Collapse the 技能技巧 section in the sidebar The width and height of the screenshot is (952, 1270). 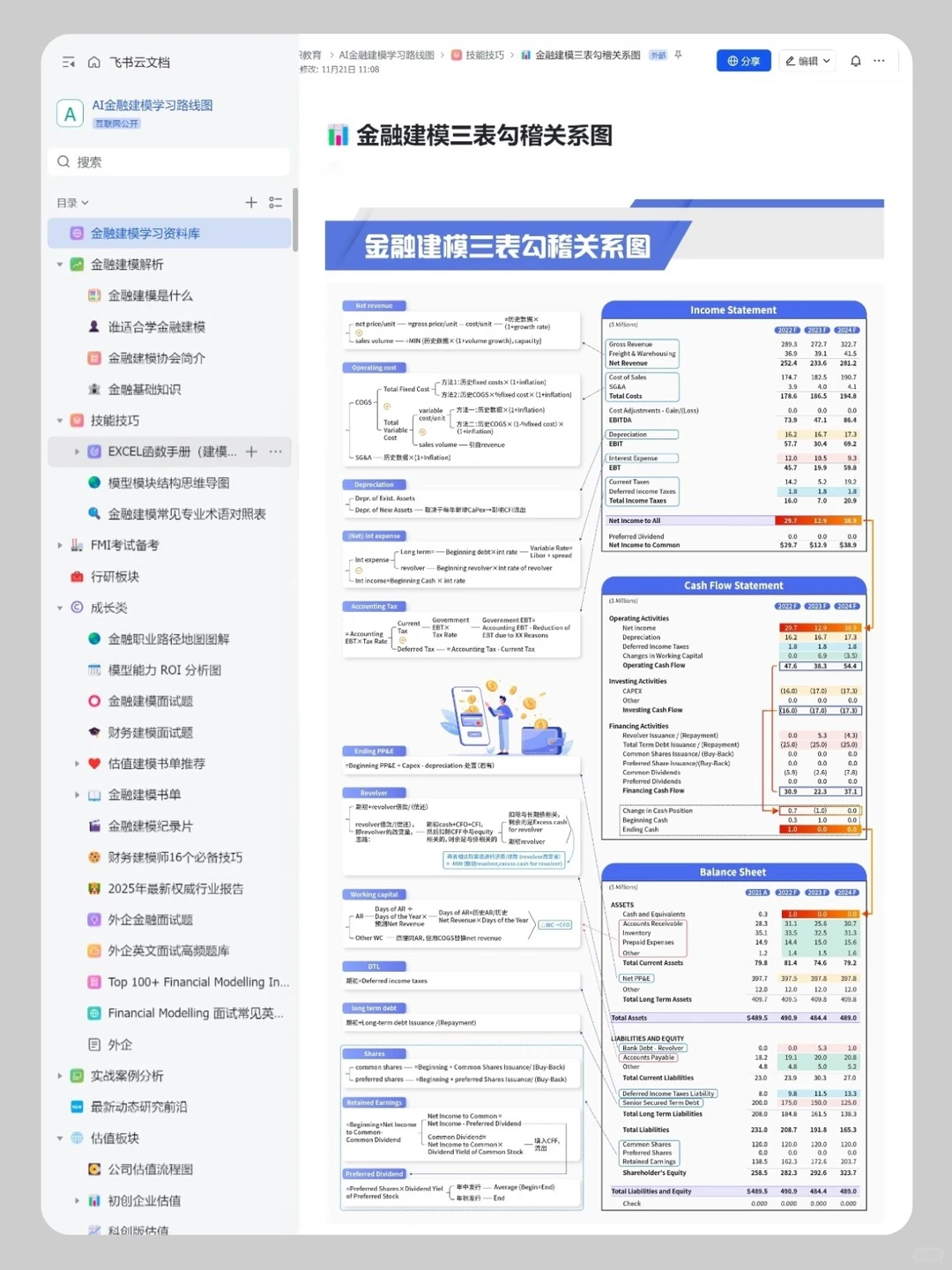click(x=60, y=421)
